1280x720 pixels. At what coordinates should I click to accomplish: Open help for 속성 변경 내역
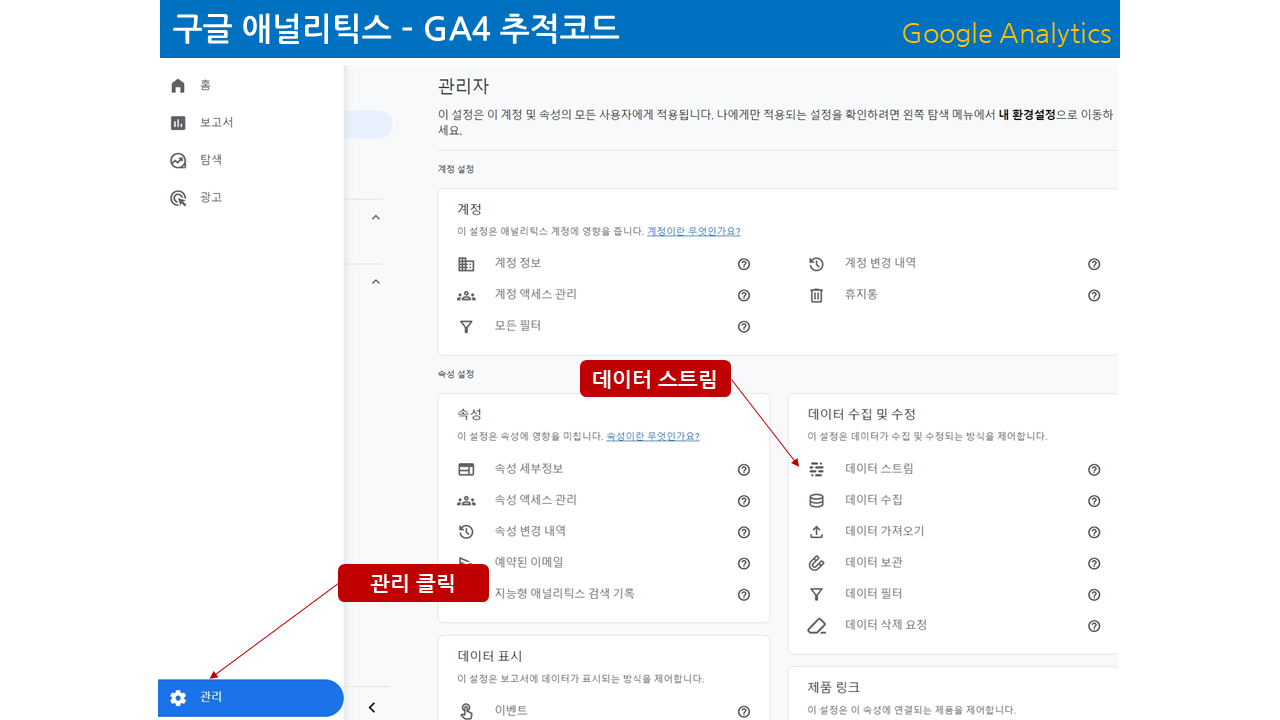744,532
